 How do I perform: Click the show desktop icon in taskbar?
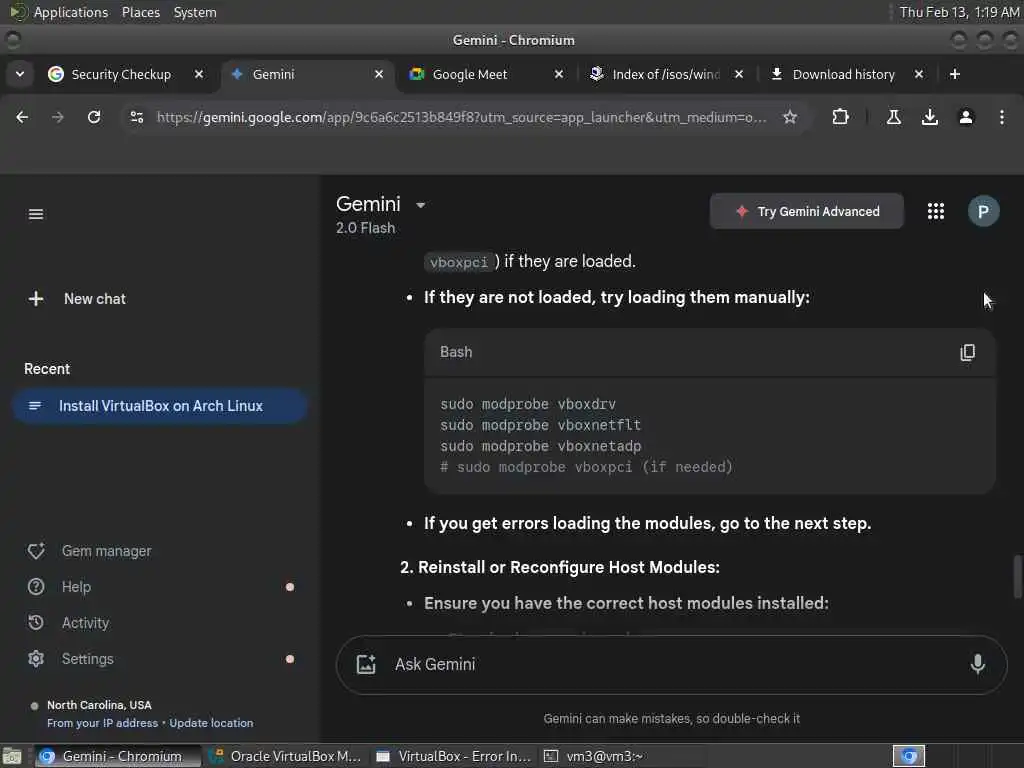[12, 756]
